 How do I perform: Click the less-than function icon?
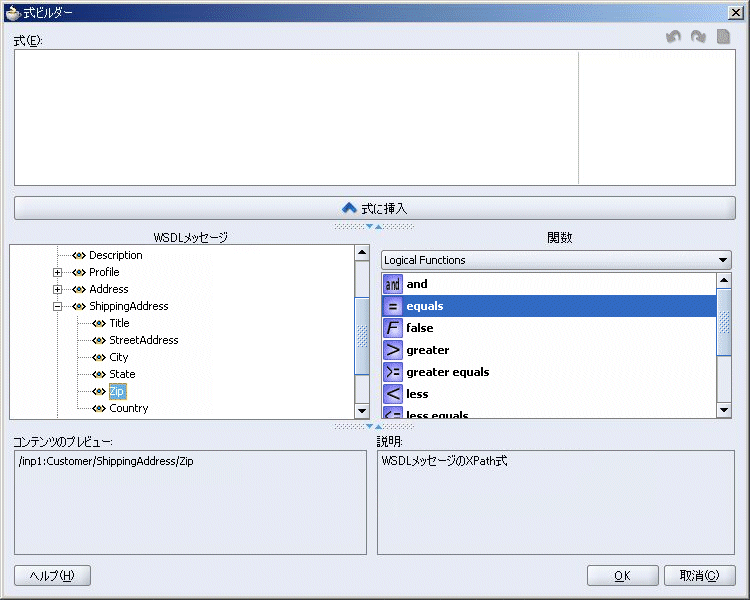coord(393,394)
